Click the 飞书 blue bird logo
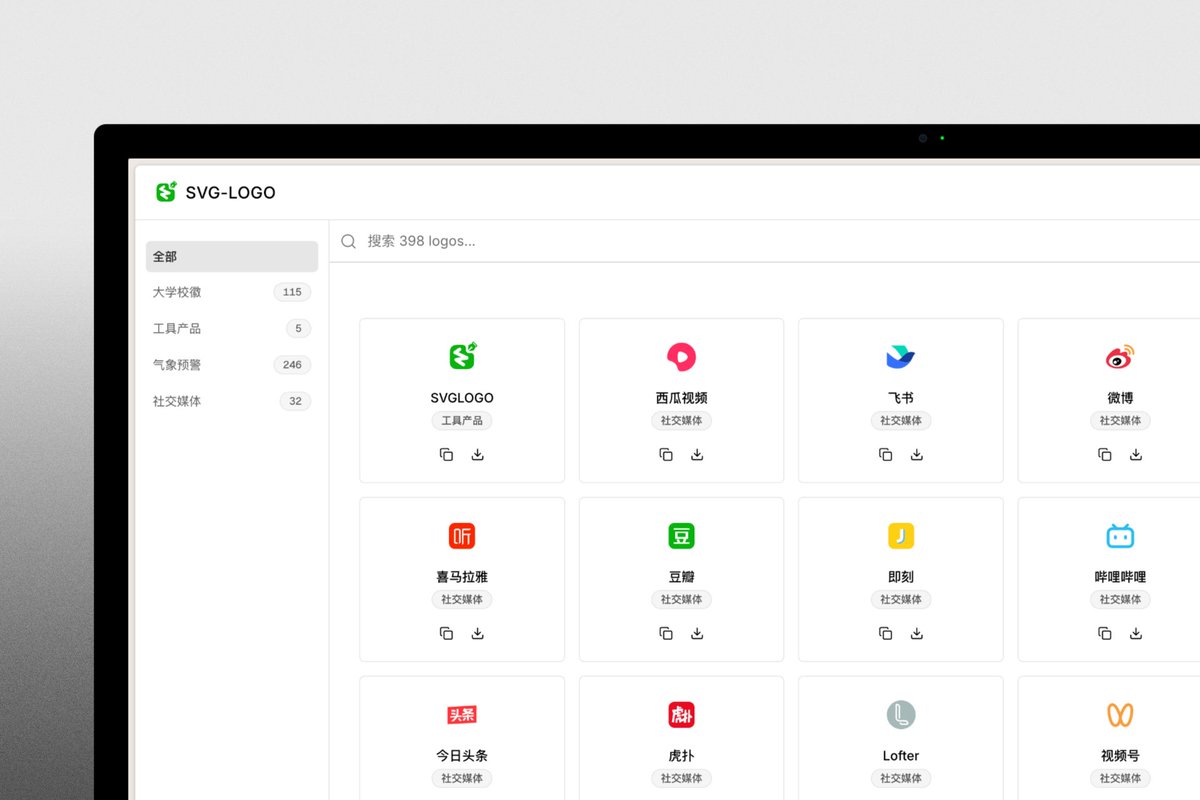The height and width of the screenshot is (800, 1200). click(x=901, y=357)
